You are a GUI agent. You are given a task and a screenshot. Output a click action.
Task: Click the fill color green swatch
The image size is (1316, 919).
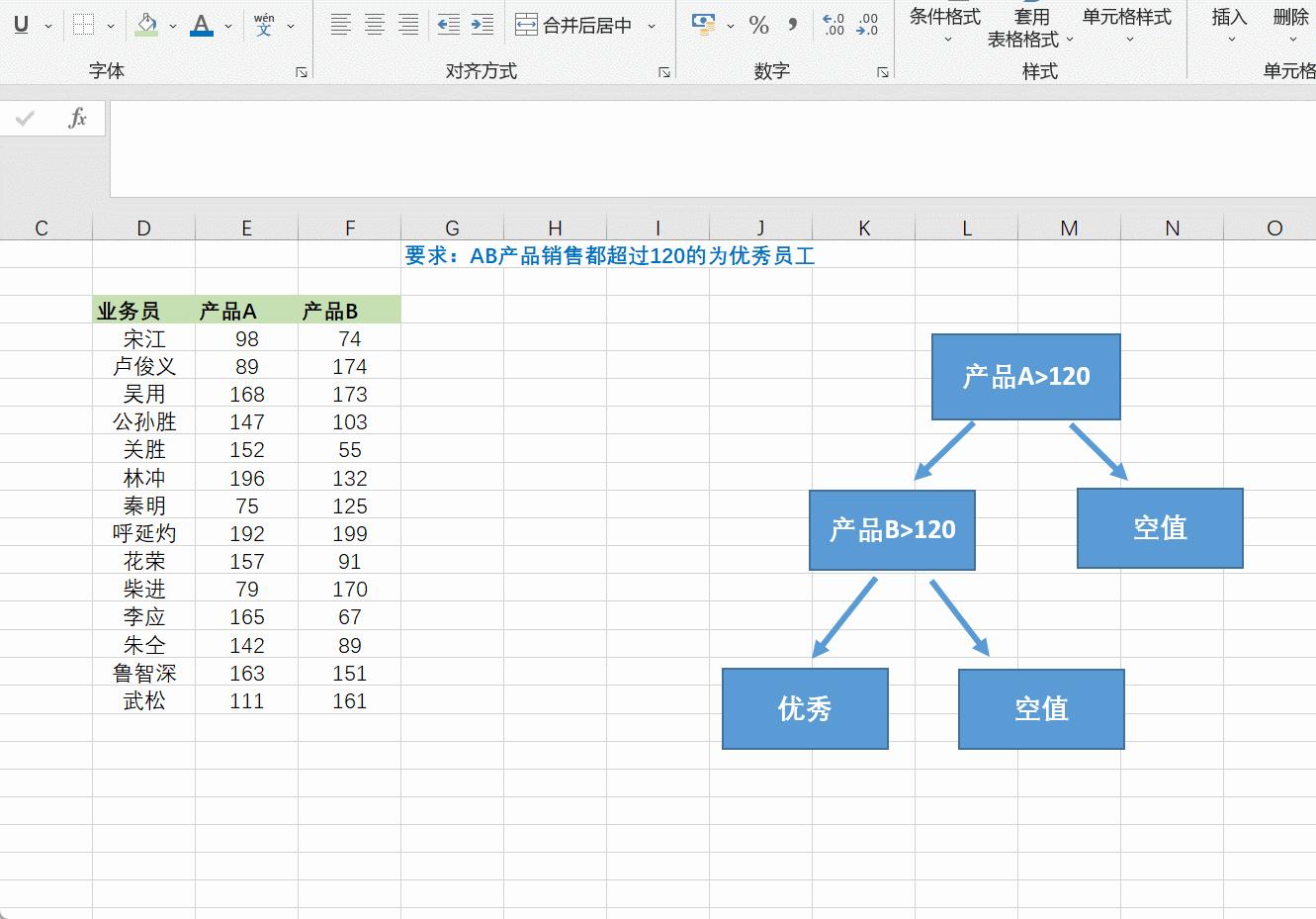[148, 31]
